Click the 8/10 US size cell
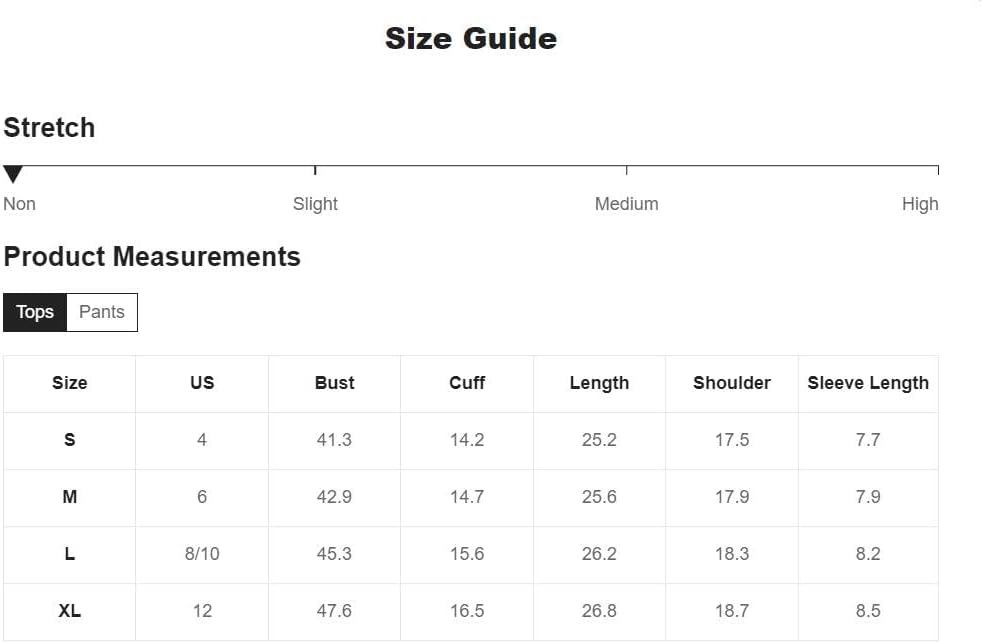The height and width of the screenshot is (644, 983). click(x=202, y=554)
